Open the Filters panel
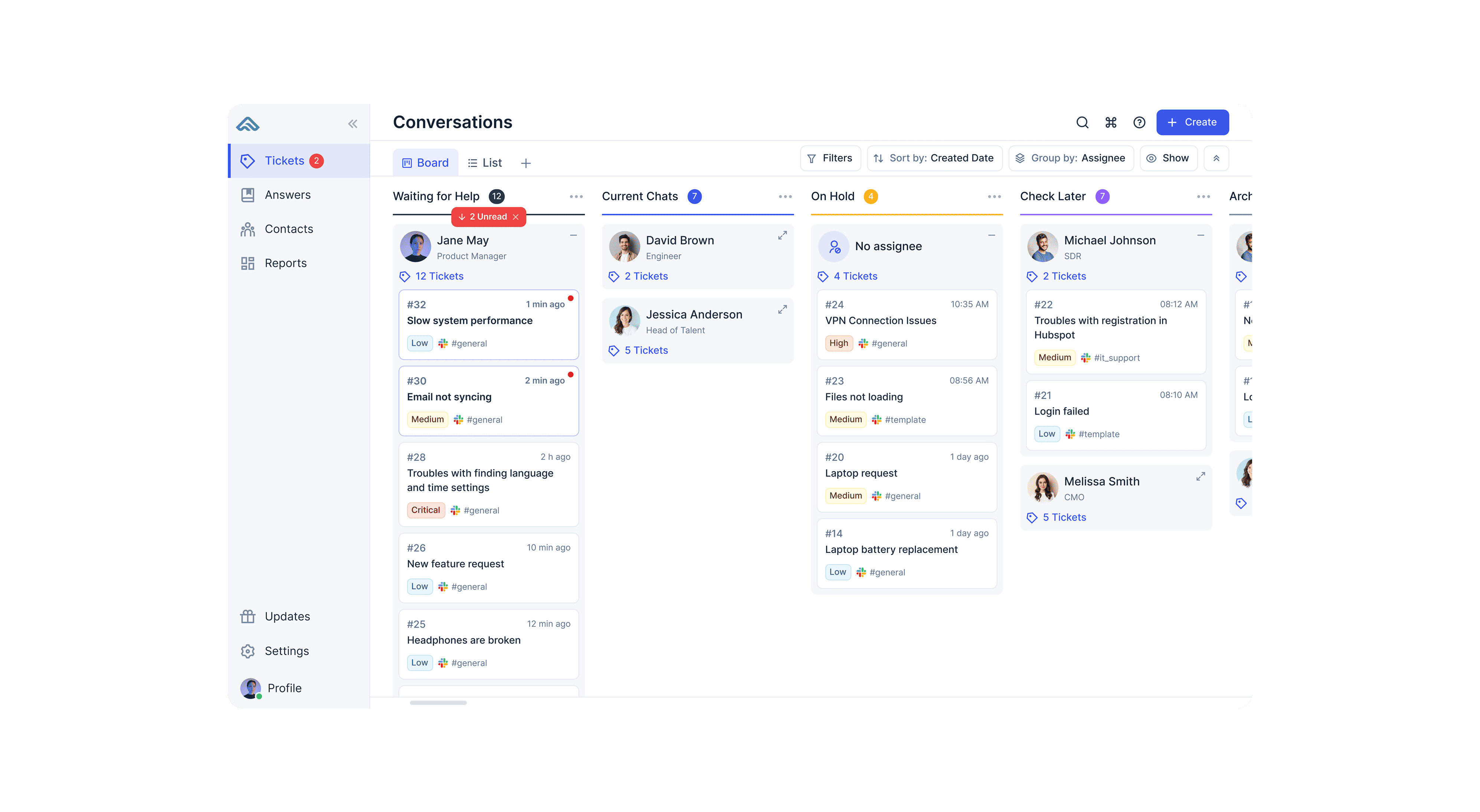 (x=830, y=158)
